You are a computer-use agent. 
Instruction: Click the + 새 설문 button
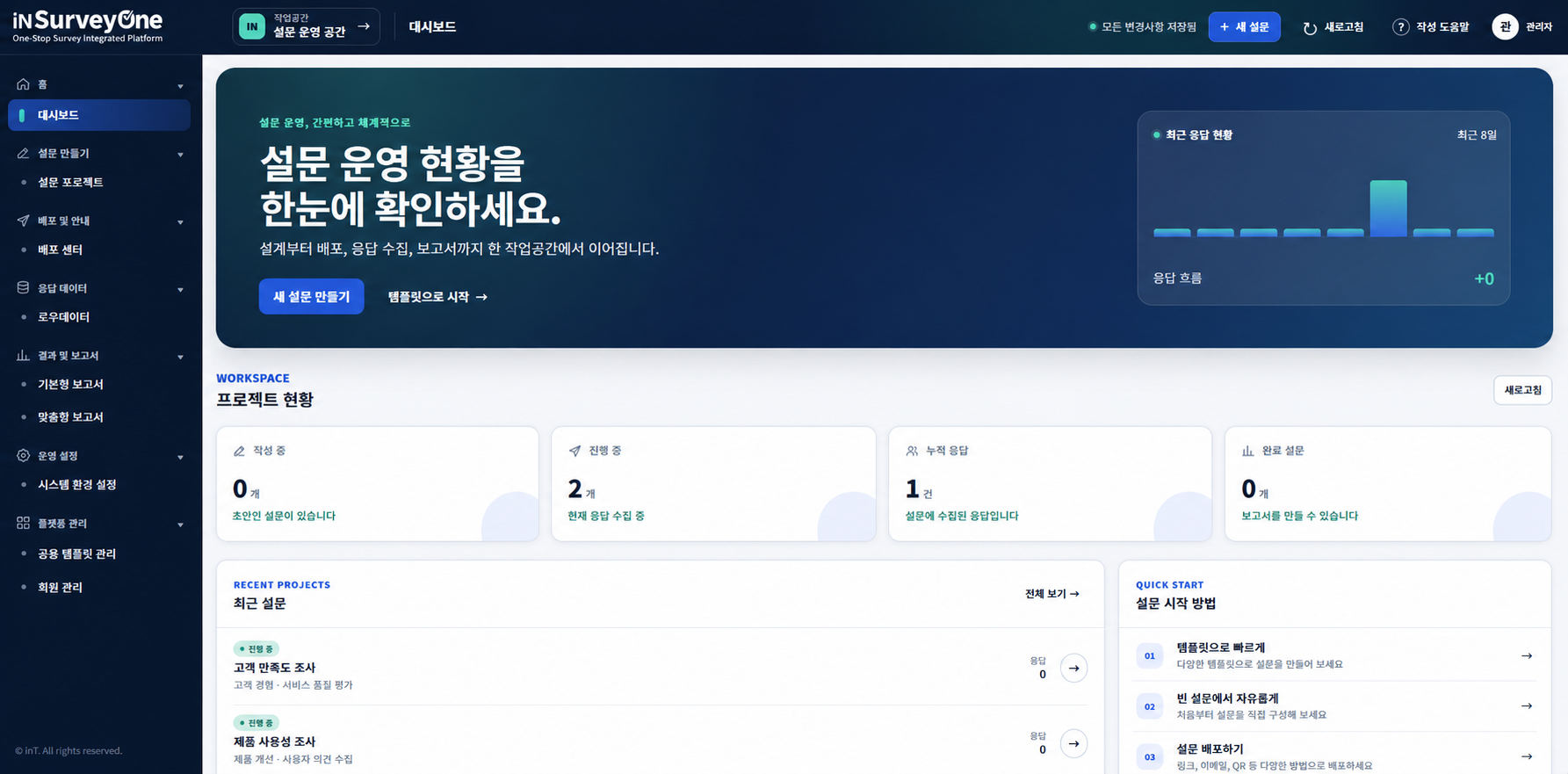(1244, 27)
